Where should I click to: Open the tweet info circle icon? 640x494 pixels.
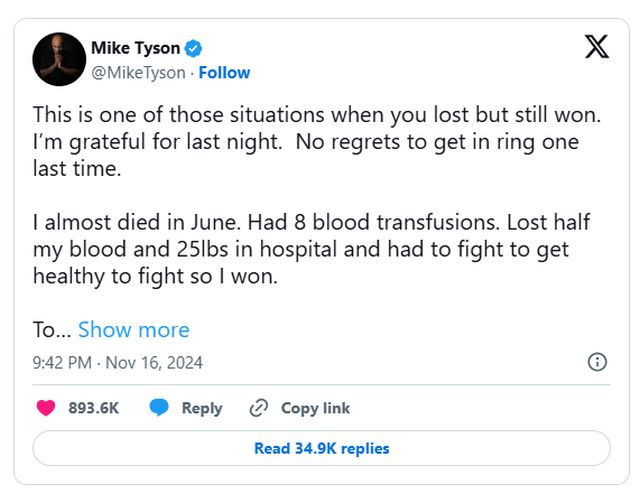(597, 362)
